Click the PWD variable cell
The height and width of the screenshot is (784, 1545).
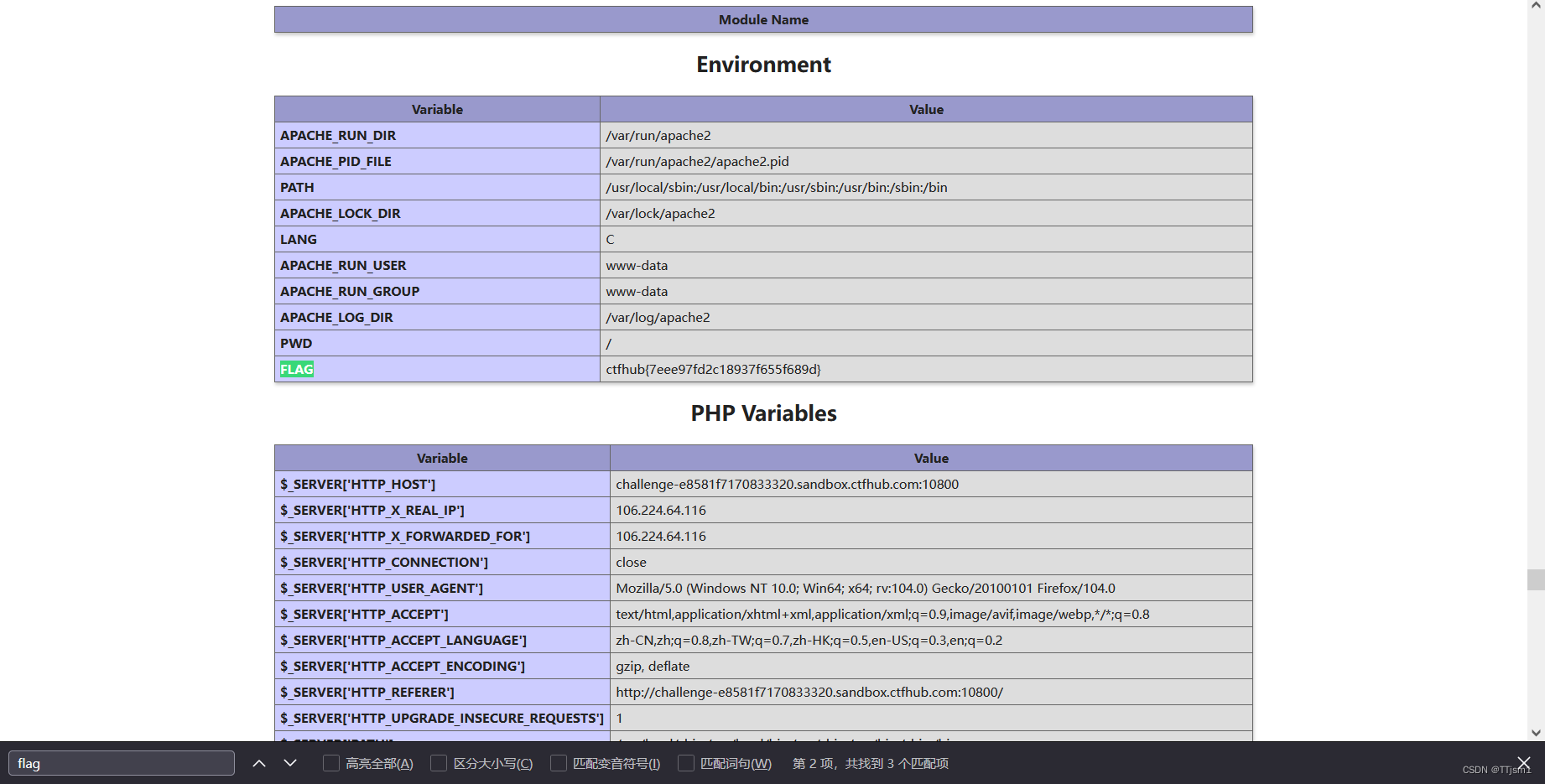(437, 343)
